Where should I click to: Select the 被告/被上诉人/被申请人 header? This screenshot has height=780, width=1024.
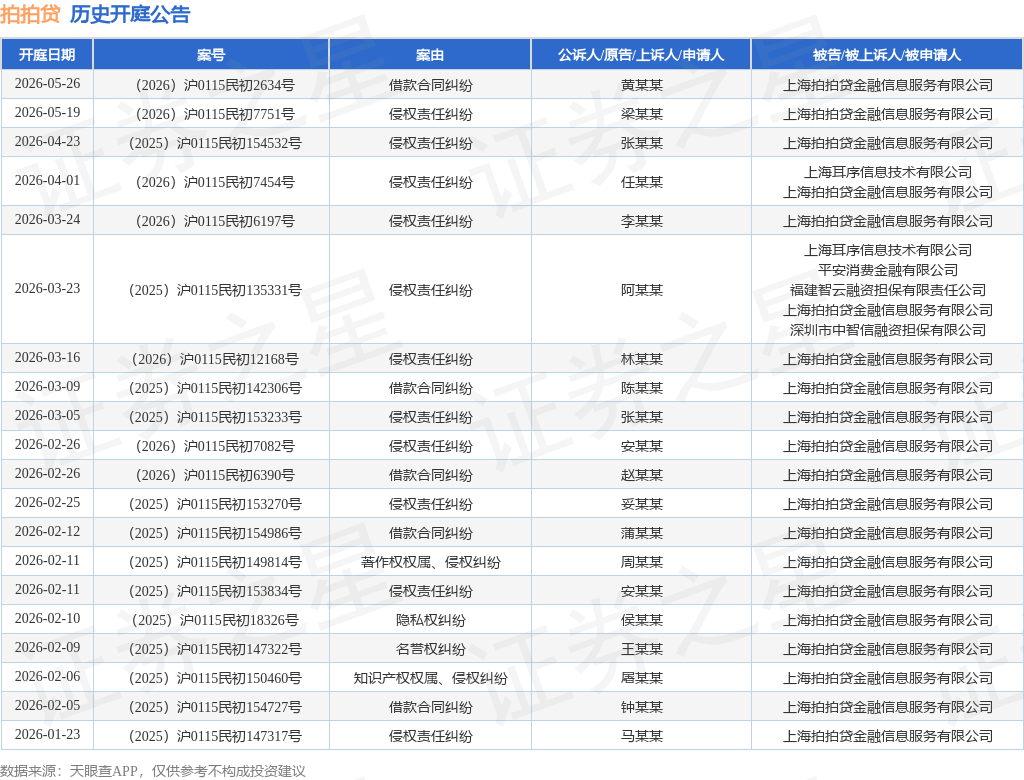(887, 55)
